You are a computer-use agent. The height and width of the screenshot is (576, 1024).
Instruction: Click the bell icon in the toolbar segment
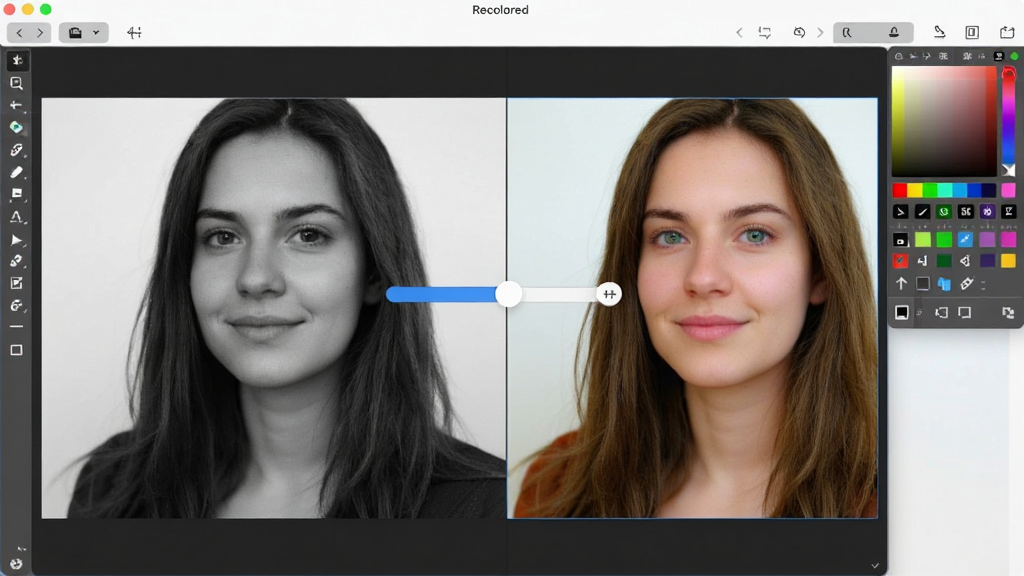(893, 32)
